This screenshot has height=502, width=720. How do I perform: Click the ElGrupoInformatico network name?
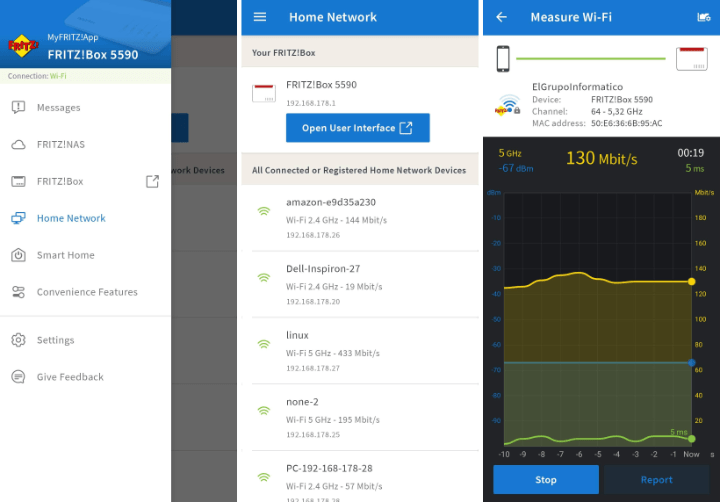tap(577, 87)
